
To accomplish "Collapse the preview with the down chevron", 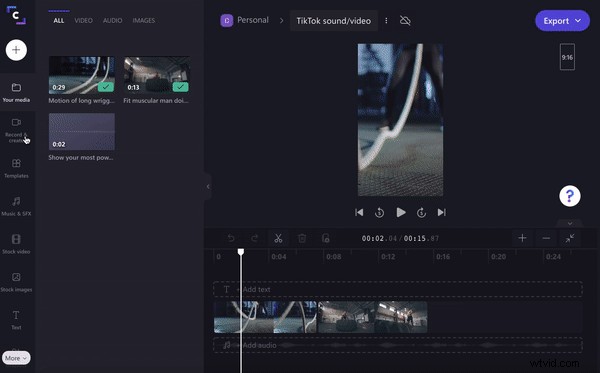I will 570,223.
